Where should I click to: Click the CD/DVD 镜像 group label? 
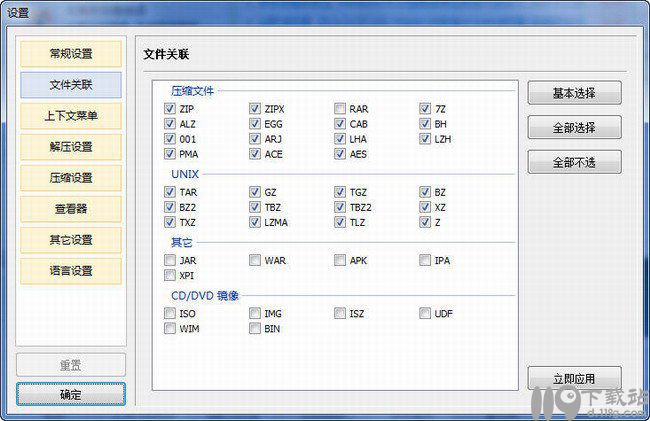tap(205, 296)
